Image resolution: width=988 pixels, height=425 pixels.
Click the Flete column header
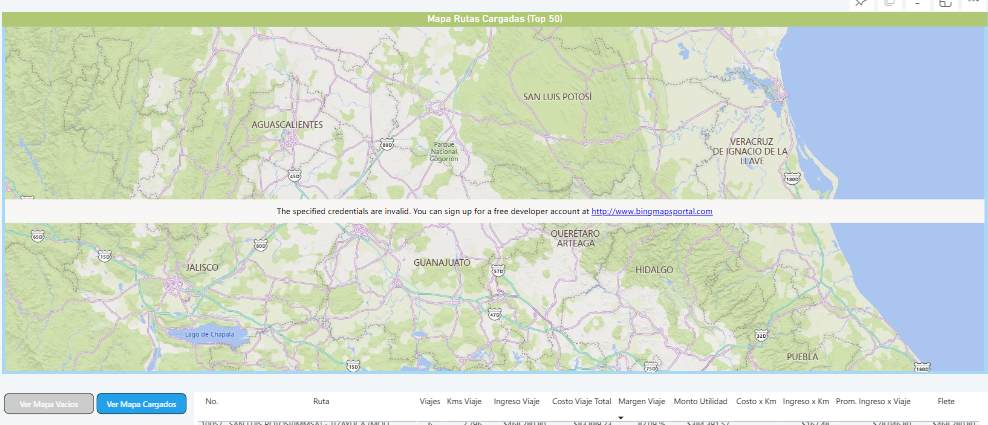[x=945, y=402]
